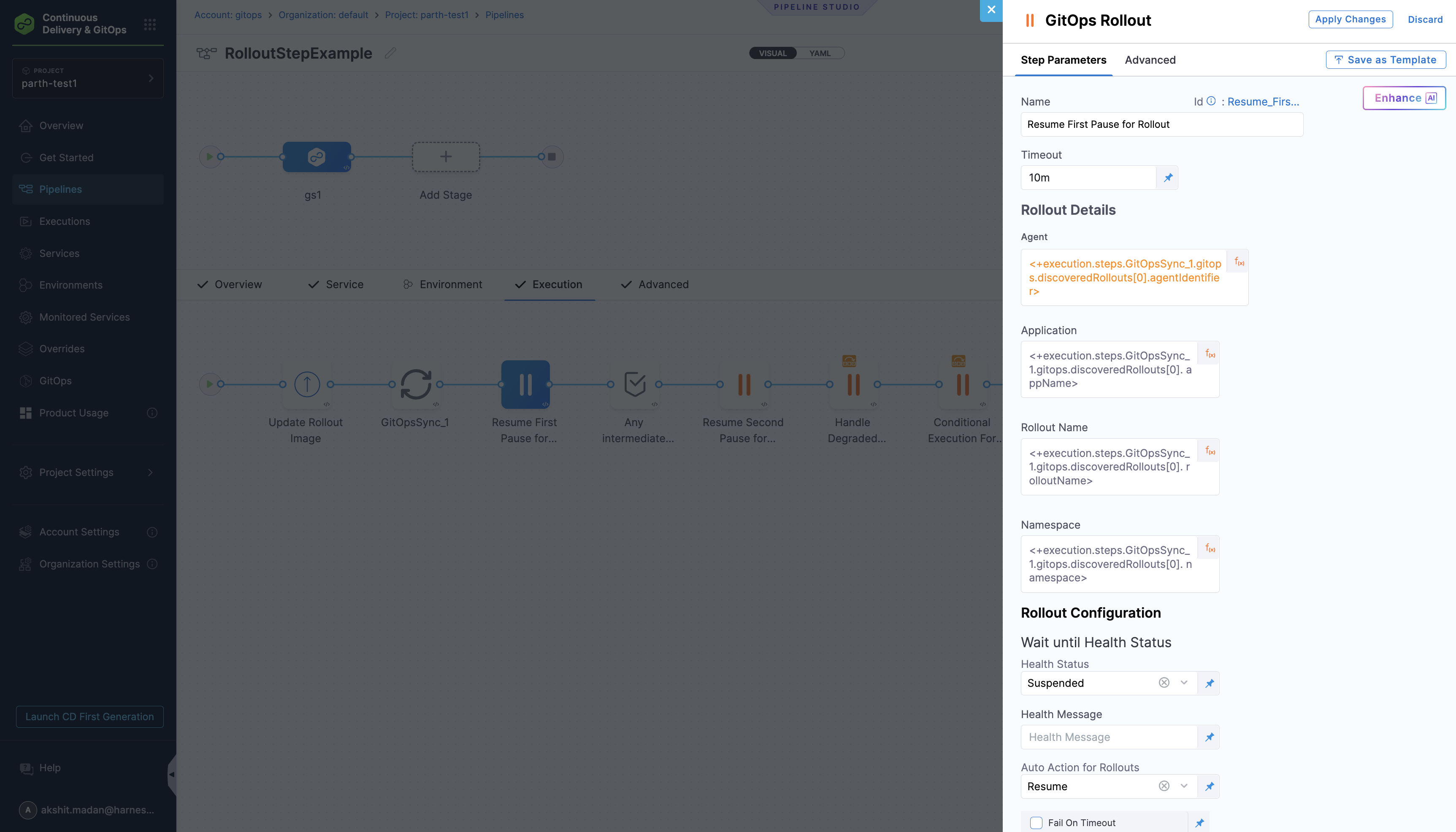Click the module switcher grid icon
Screen dimensions: 1456x832
150,24
